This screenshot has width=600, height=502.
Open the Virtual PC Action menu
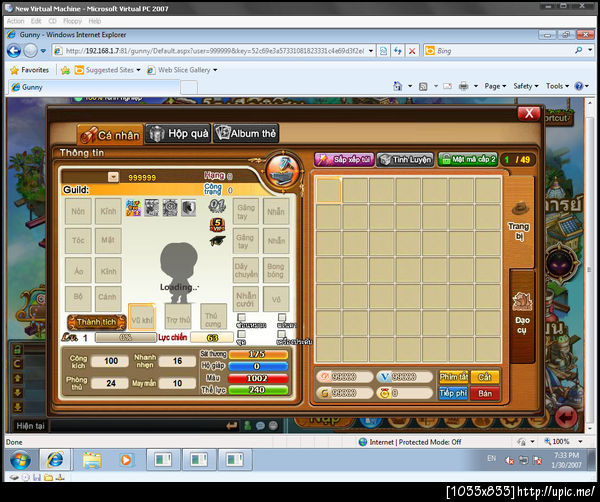(15, 21)
